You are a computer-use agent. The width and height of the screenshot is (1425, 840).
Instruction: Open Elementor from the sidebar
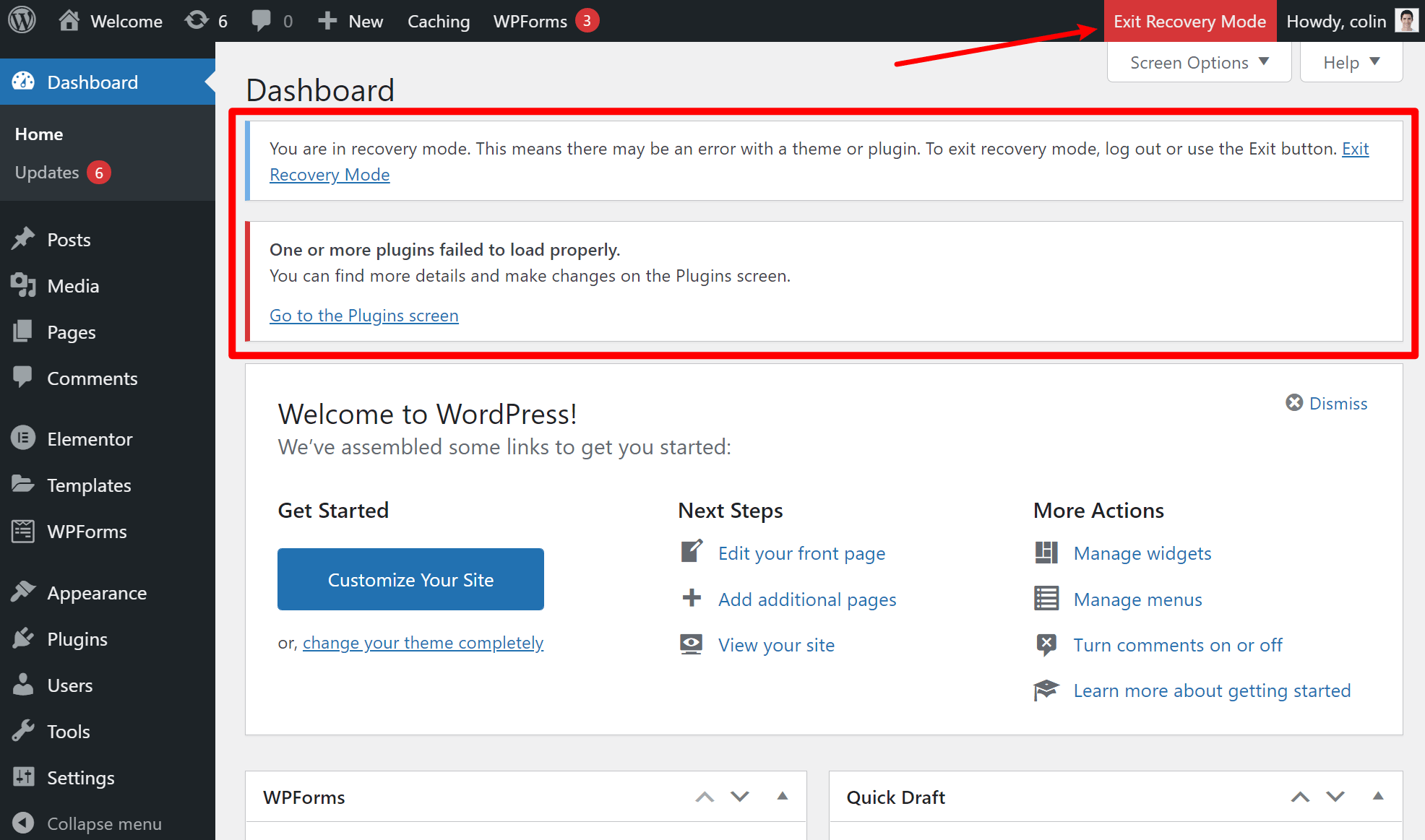coord(90,439)
